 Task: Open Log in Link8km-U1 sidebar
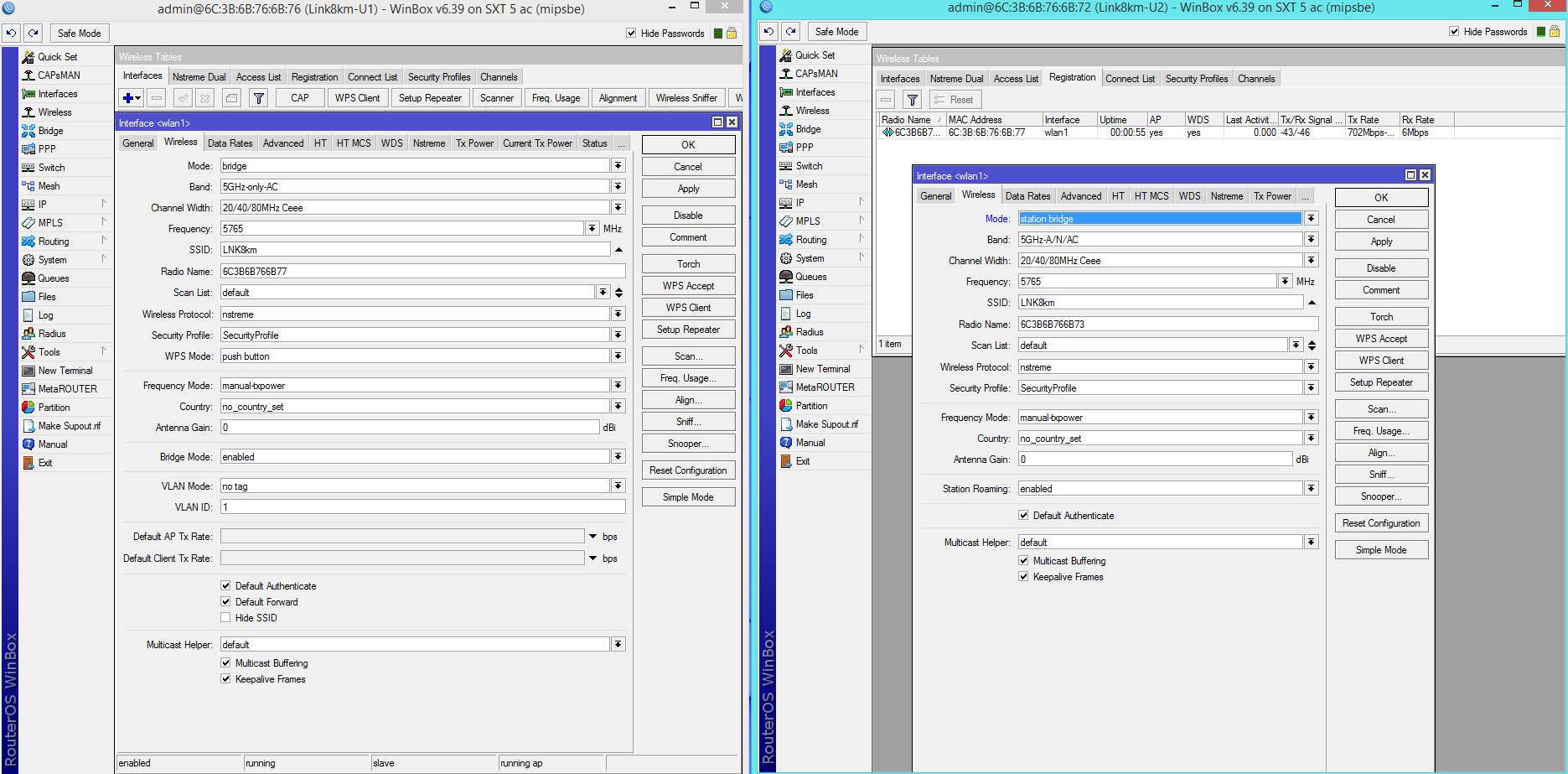(45, 315)
